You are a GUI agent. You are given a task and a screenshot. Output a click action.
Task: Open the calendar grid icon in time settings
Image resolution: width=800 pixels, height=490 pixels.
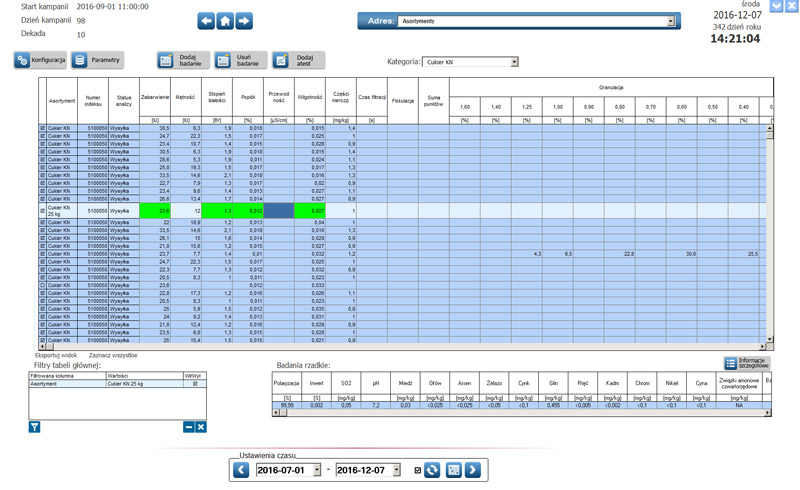(454, 470)
